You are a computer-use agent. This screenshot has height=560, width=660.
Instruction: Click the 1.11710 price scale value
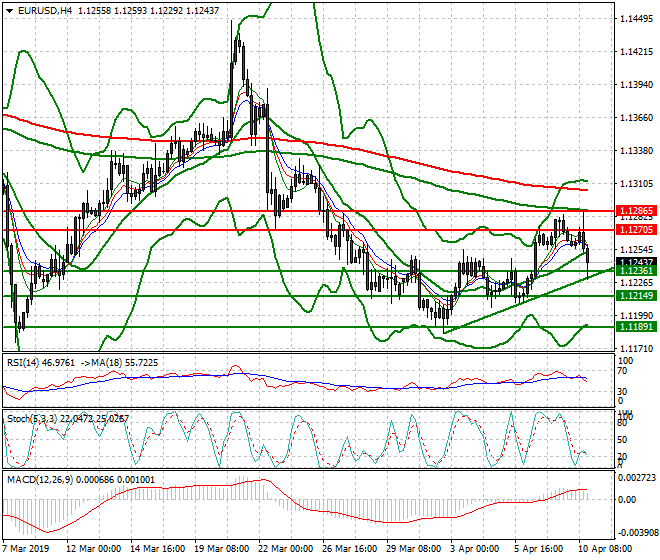tap(637, 348)
